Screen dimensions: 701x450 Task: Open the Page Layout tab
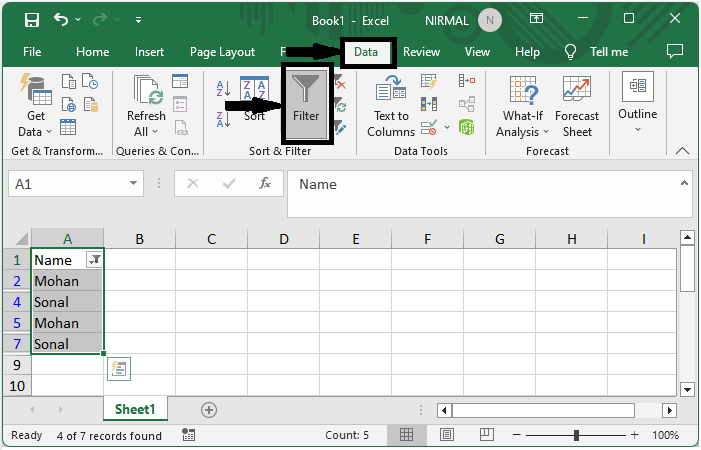tap(222, 52)
